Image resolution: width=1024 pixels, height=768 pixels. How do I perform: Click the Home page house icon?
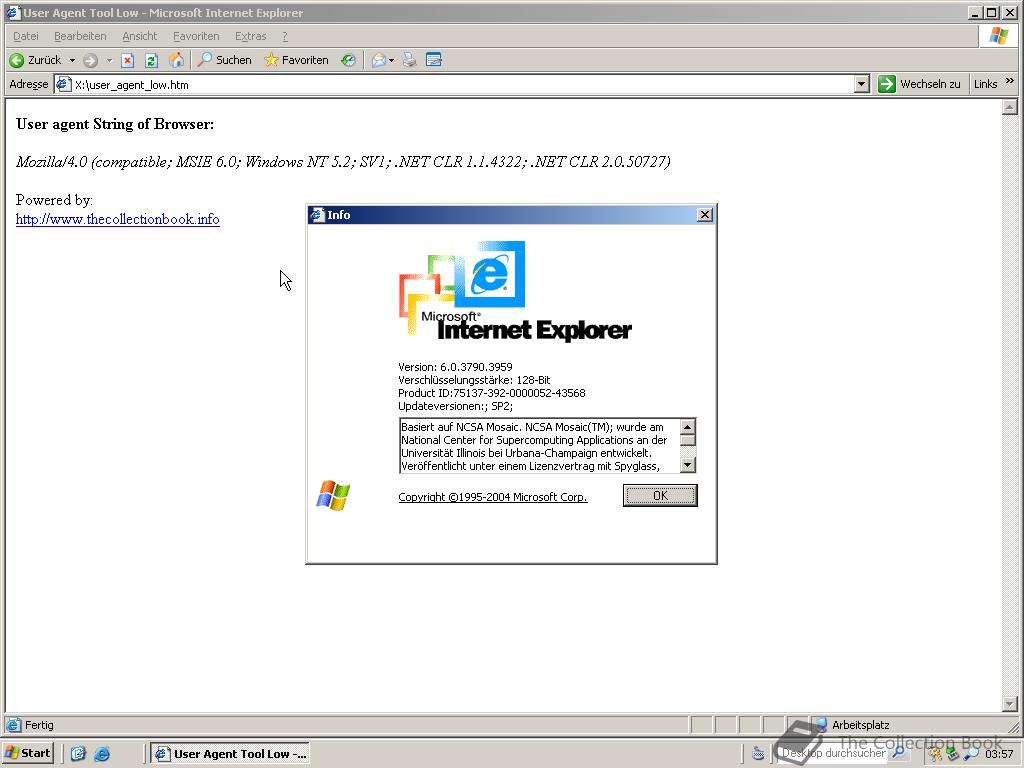point(176,60)
